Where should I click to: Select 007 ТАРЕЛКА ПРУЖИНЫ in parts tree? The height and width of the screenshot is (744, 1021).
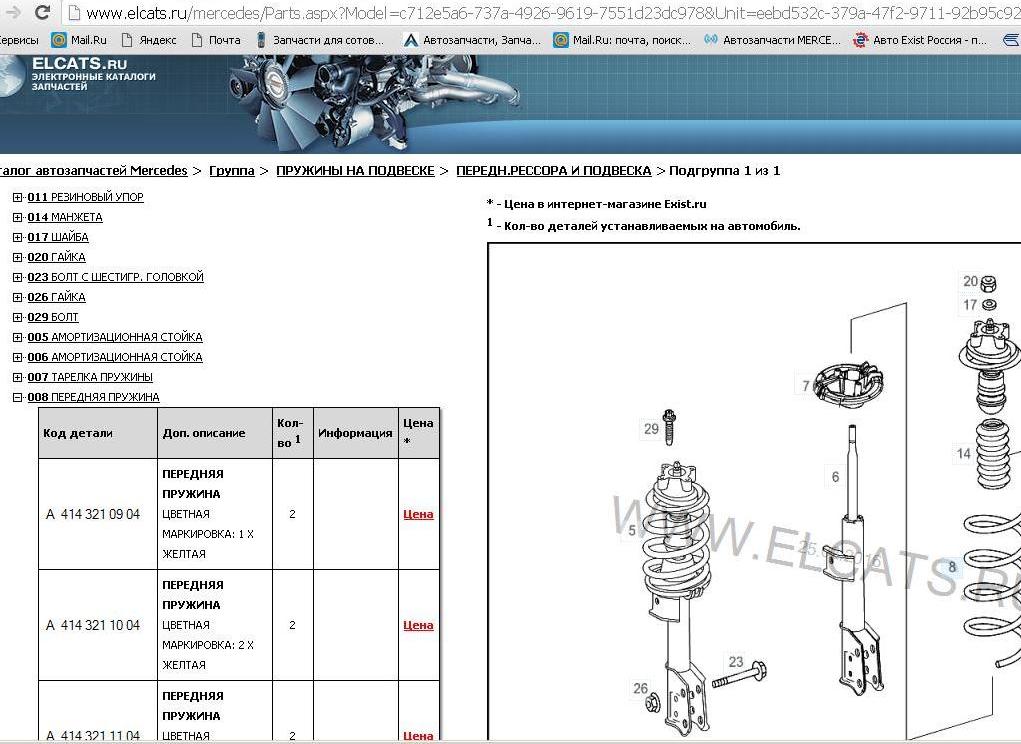tap(90, 377)
